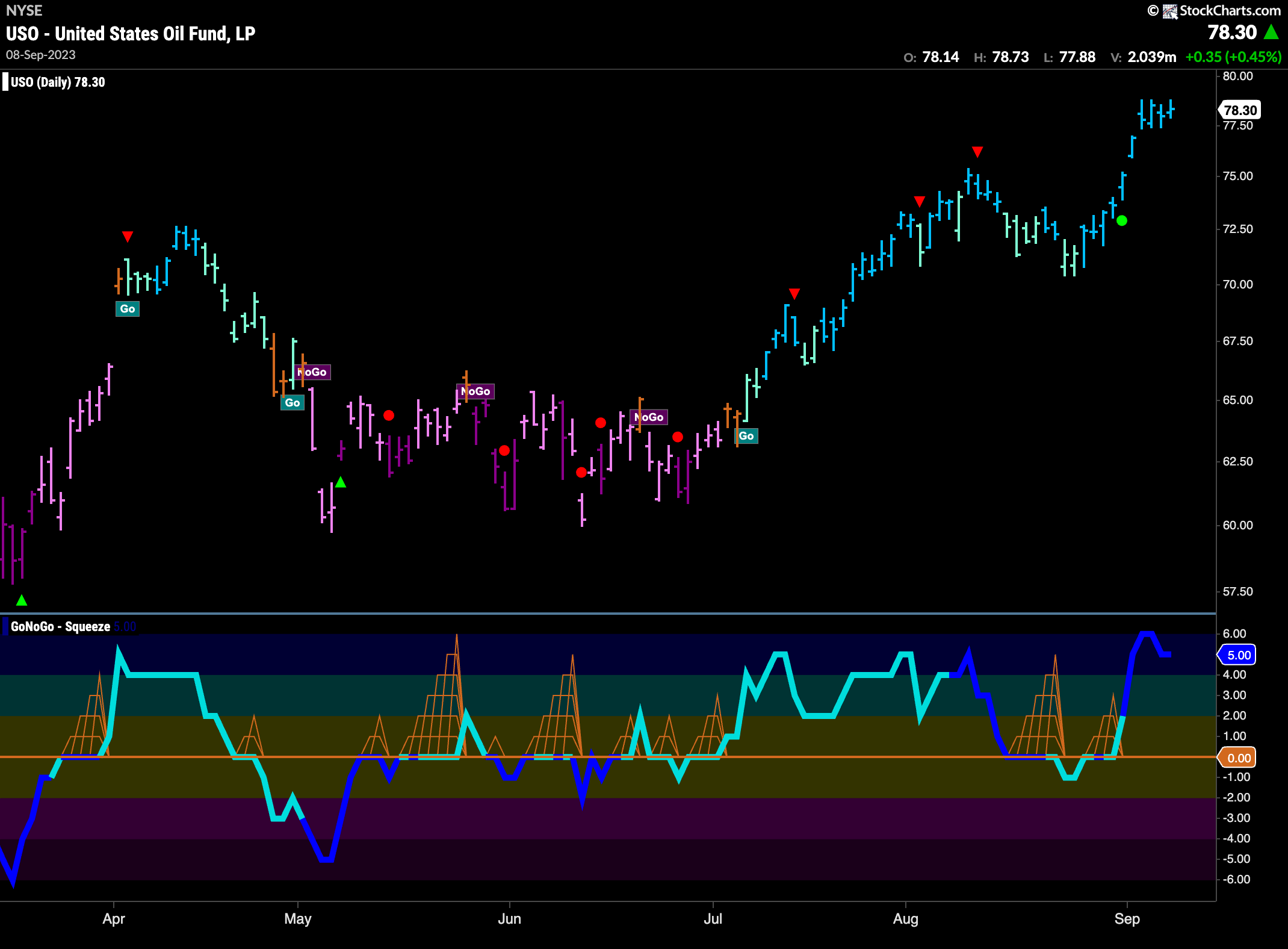The image size is (1288, 949).
Task: Click the green up-triangle marker in early May
Action: pos(341,482)
